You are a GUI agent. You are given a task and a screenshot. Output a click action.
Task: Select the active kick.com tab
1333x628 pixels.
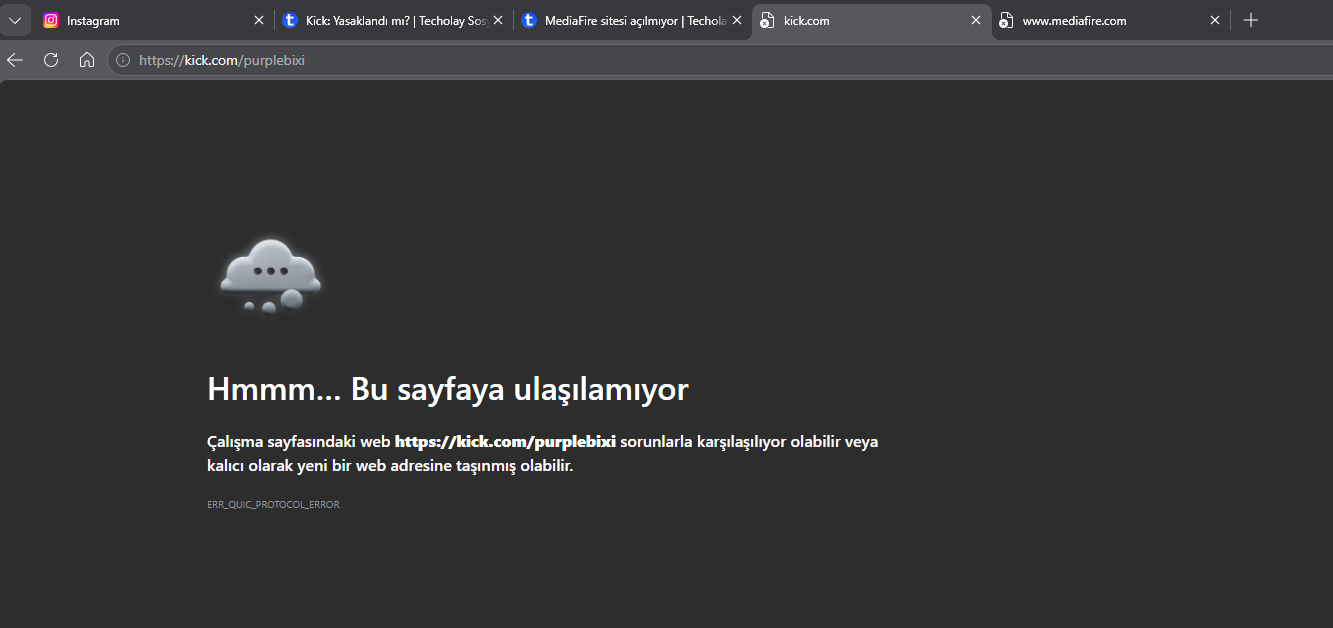(871, 20)
